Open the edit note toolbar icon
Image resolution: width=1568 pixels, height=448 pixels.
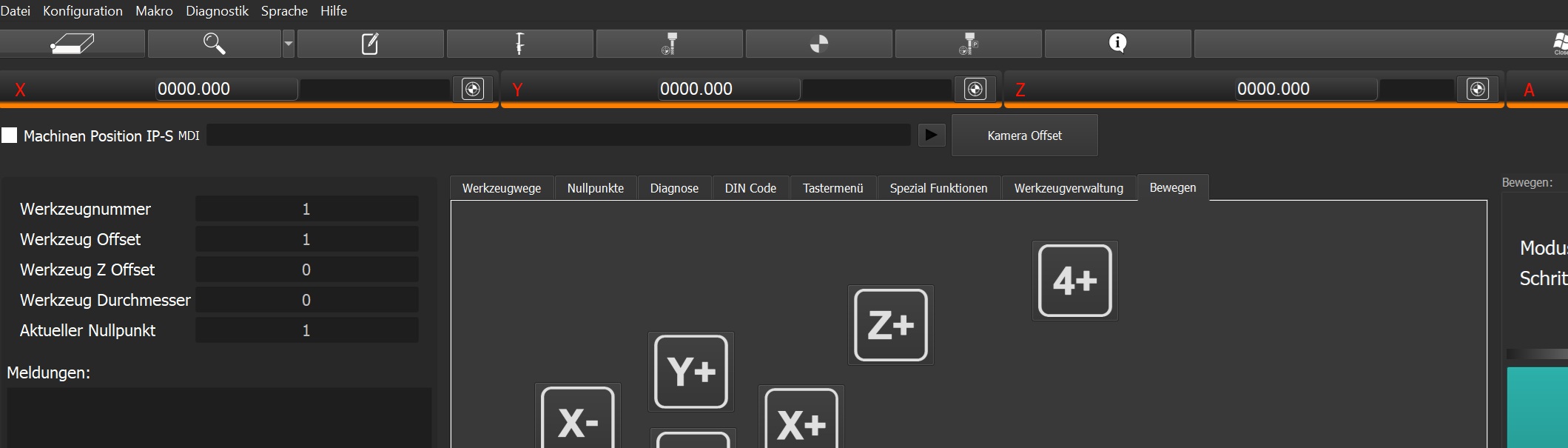(370, 44)
